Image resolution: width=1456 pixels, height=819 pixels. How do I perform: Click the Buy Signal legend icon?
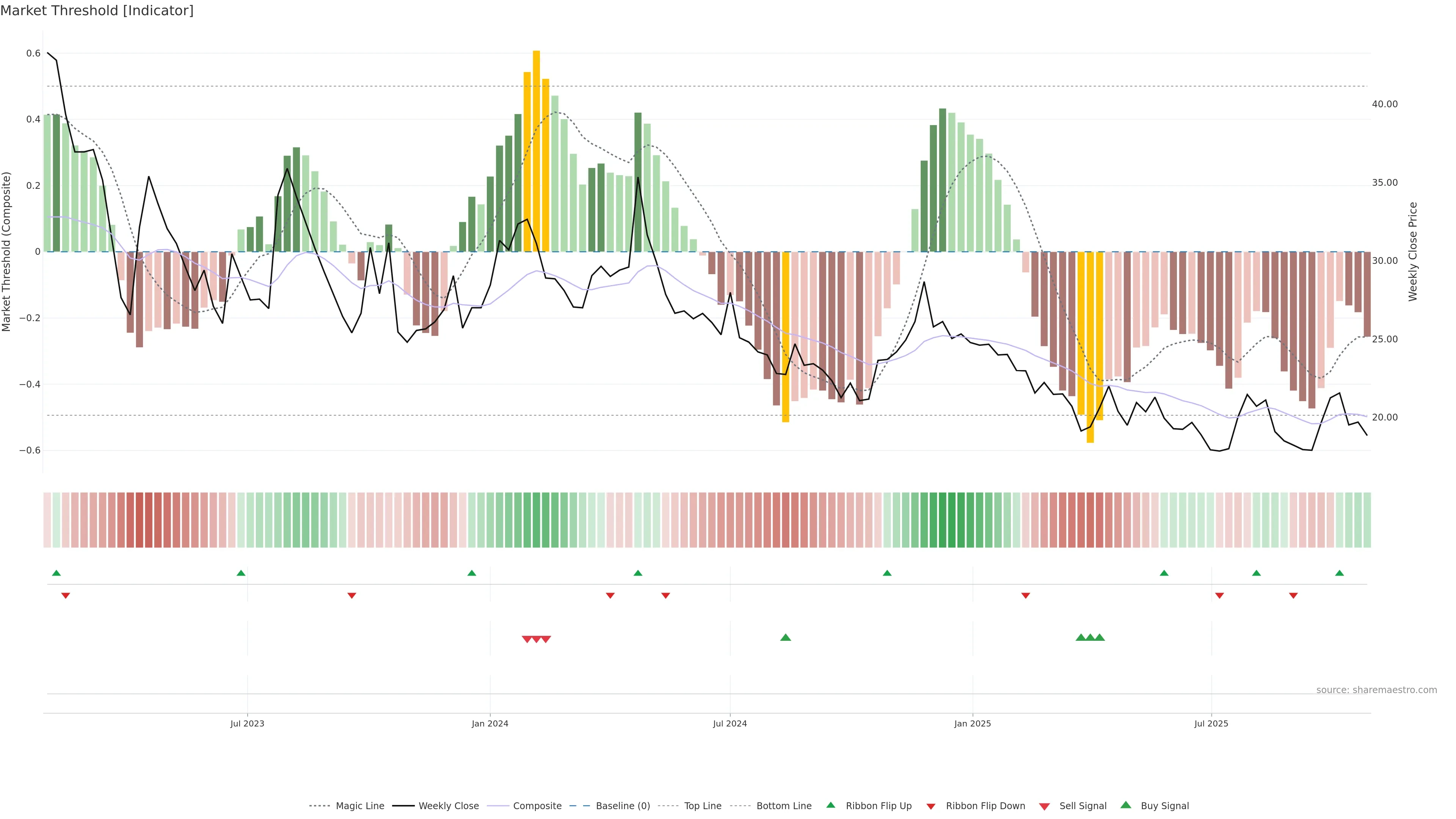click(x=1126, y=805)
